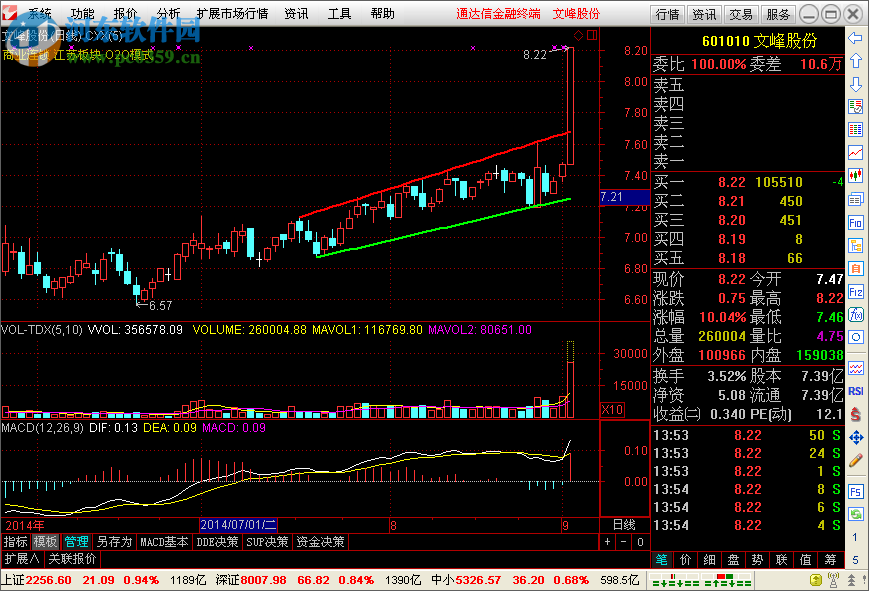Click the number 1 sidebar button
This screenshot has height=591, width=869.
856,537
